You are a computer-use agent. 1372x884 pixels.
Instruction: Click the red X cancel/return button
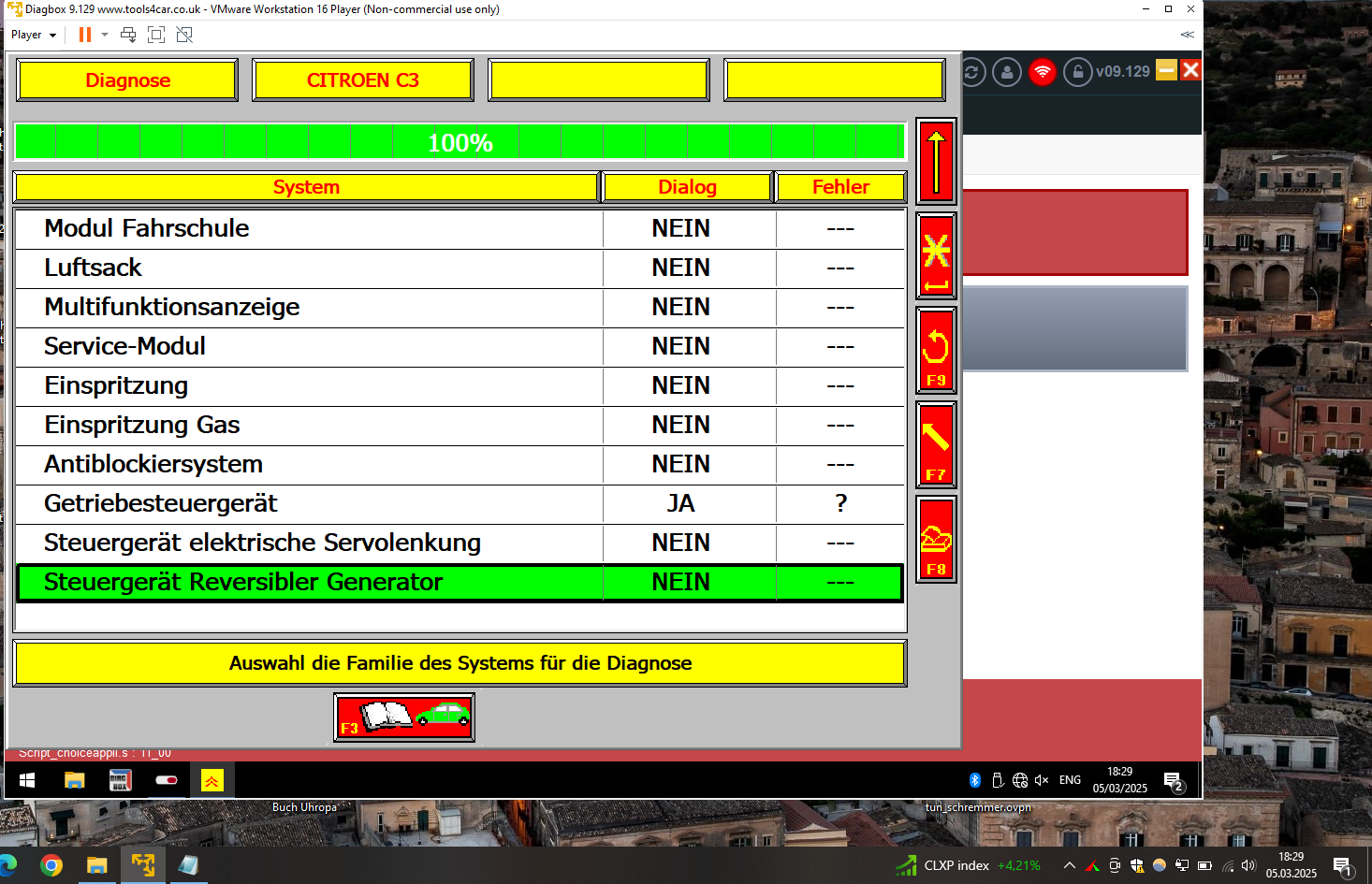click(936, 256)
